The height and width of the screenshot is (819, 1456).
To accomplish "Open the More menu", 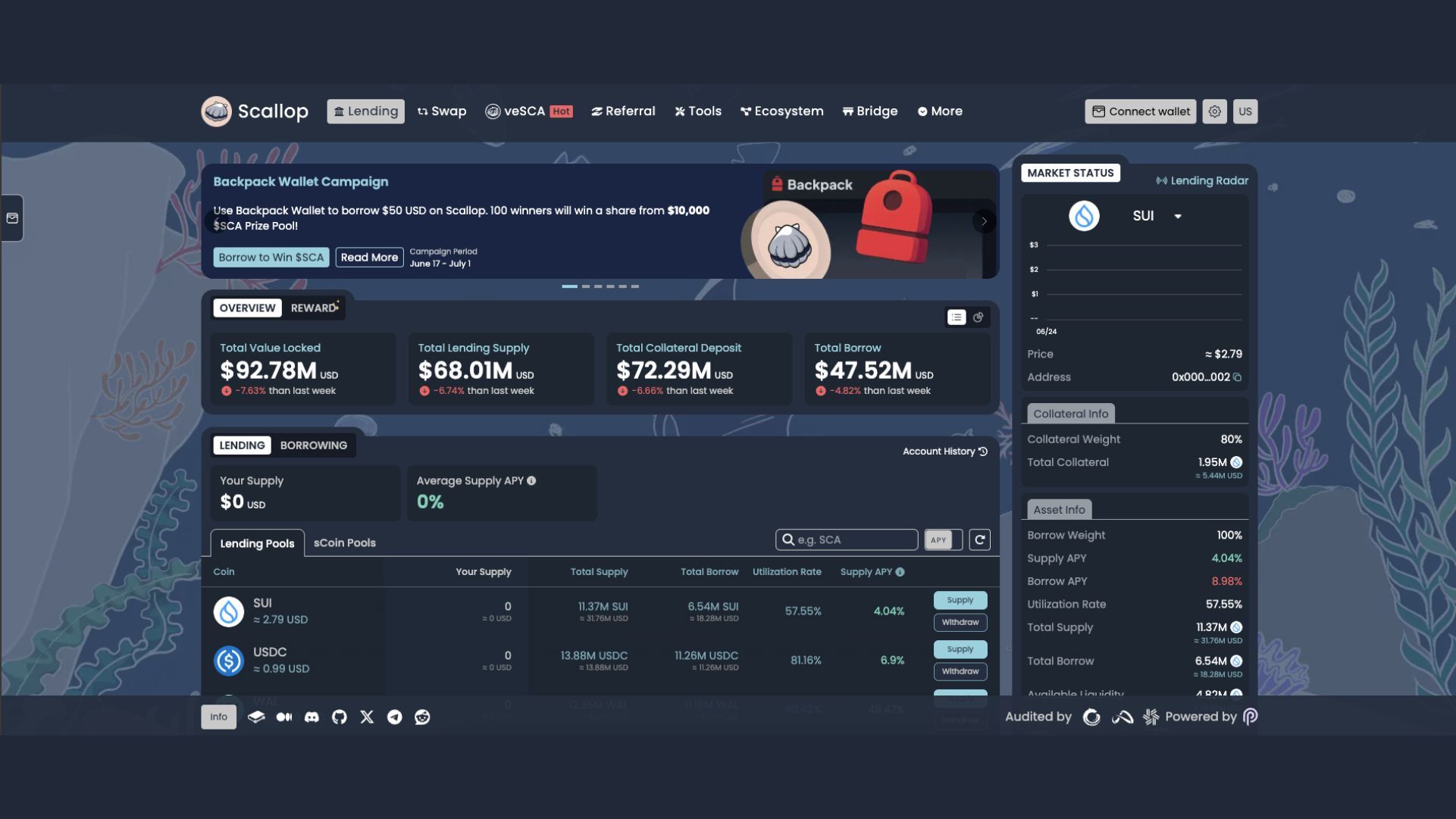I will click(940, 111).
